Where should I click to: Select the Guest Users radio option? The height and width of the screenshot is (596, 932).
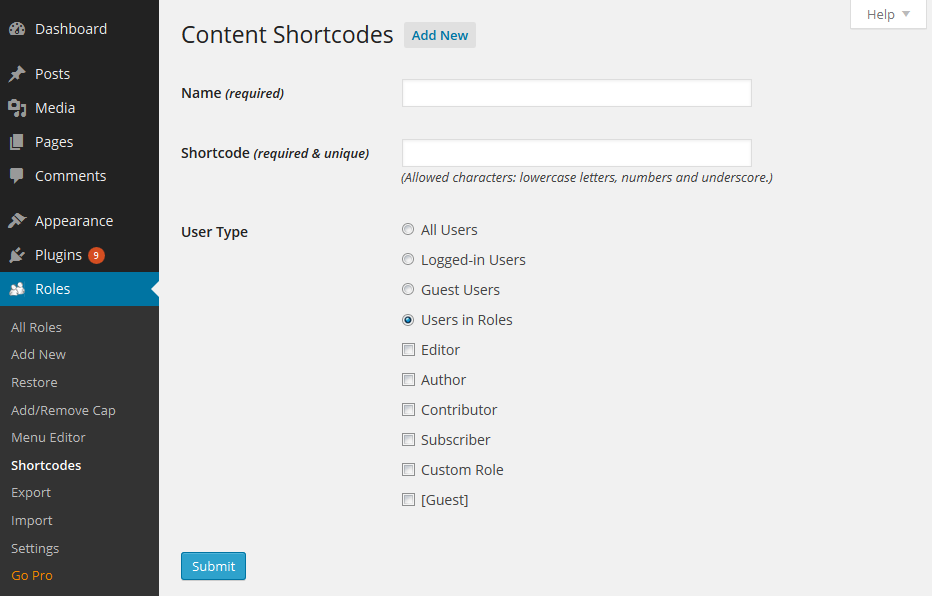click(x=408, y=290)
